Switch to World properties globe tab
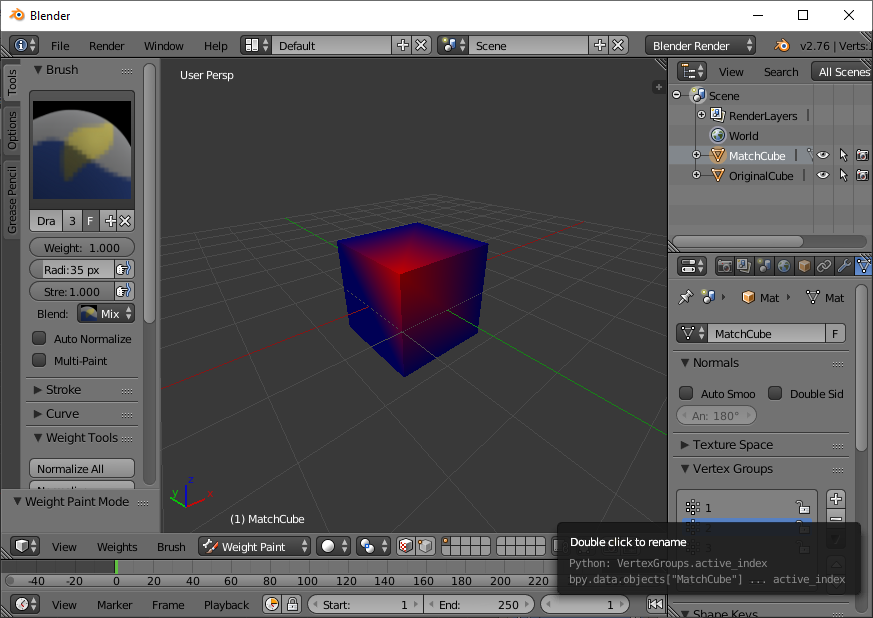The width and height of the screenshot is (873, 618). pyautogui.click(x=784, y=266)
